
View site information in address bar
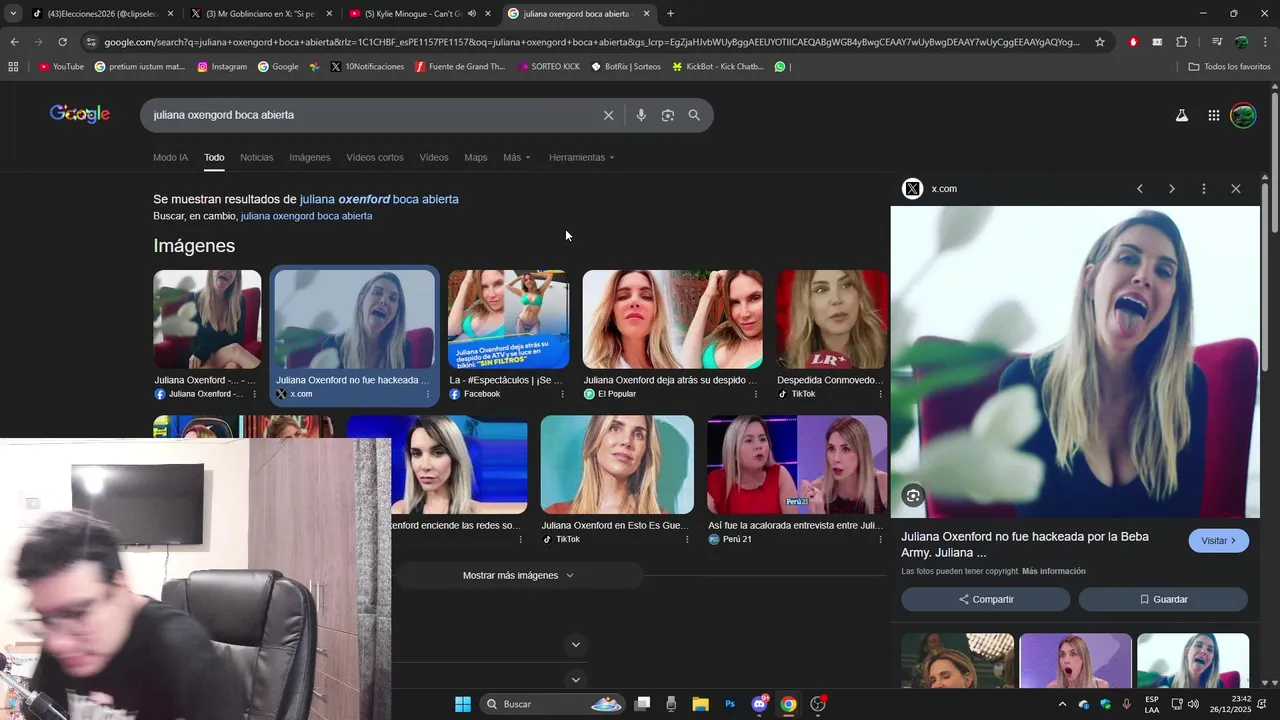pyautogui.click(x=91, y=42)
